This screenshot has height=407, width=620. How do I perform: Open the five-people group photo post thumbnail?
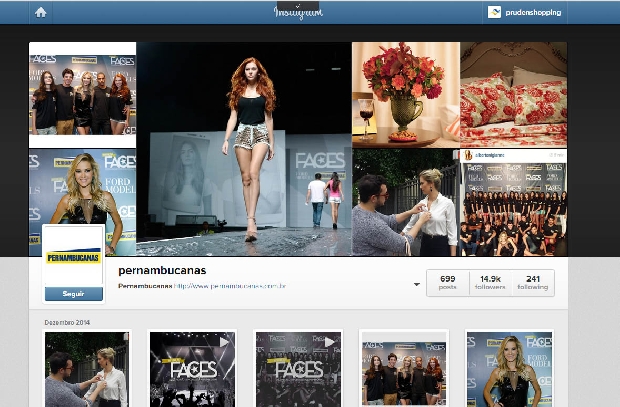pyautogui.click(x=404, y=369)
